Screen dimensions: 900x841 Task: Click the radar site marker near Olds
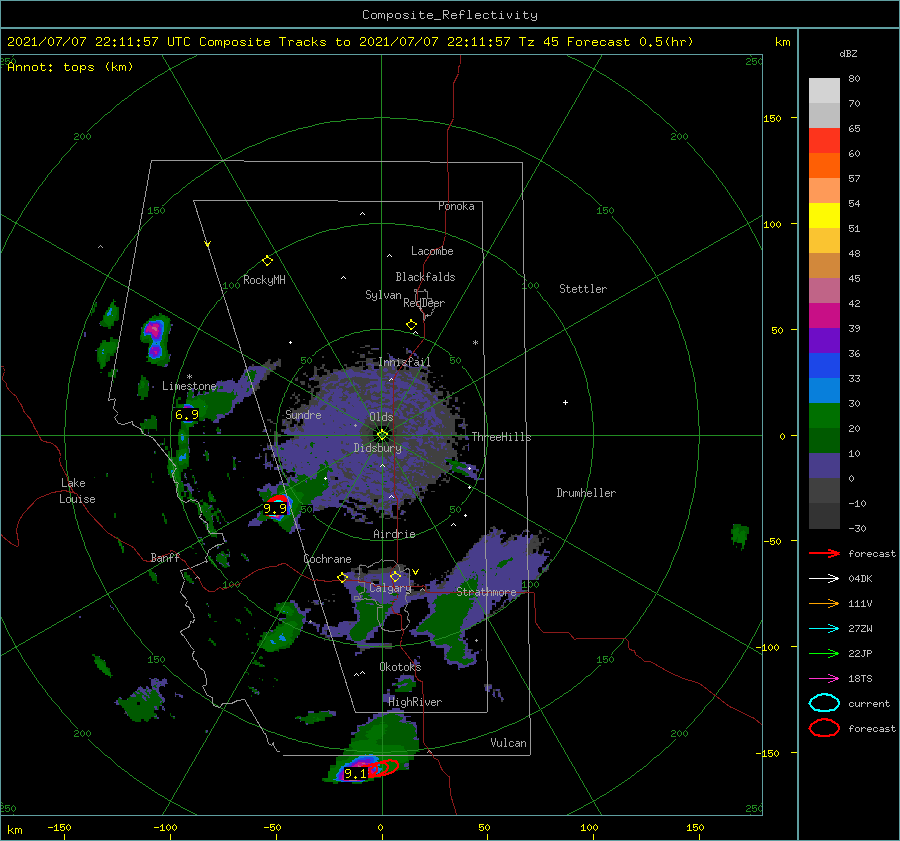pos(382,435)
